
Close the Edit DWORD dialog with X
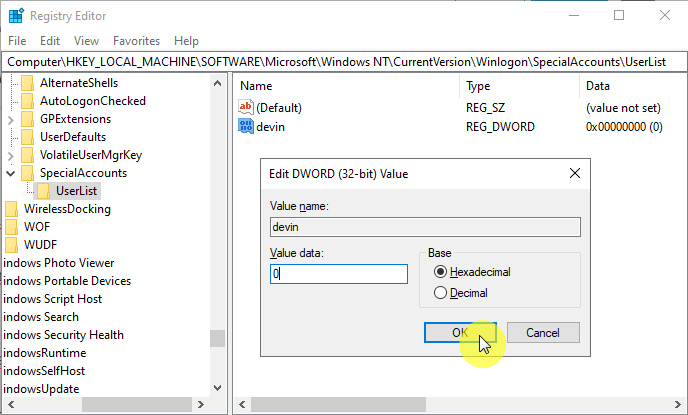[575, 173]
